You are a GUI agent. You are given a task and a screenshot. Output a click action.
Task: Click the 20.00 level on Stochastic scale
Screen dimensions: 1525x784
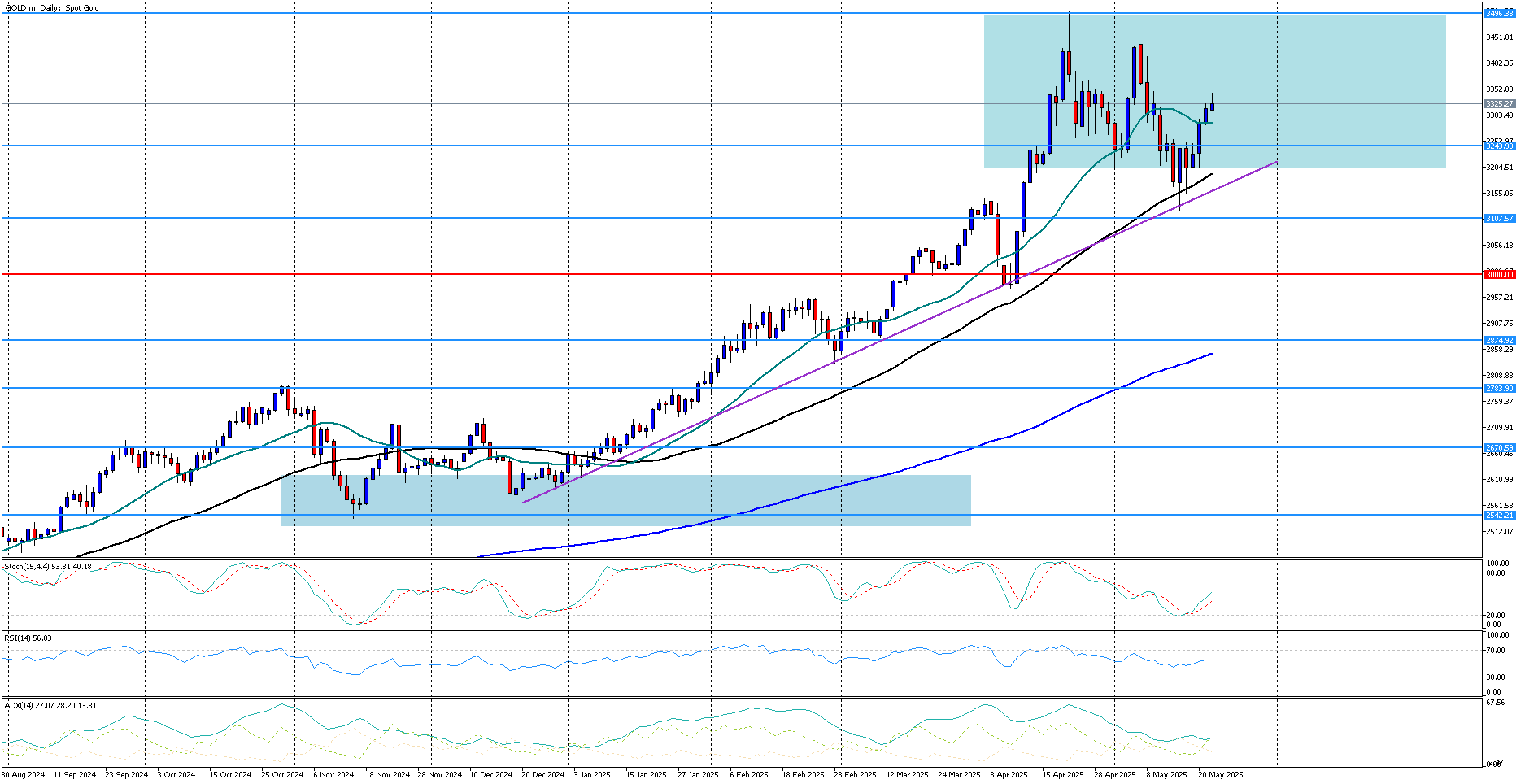tap(1496, 616)
